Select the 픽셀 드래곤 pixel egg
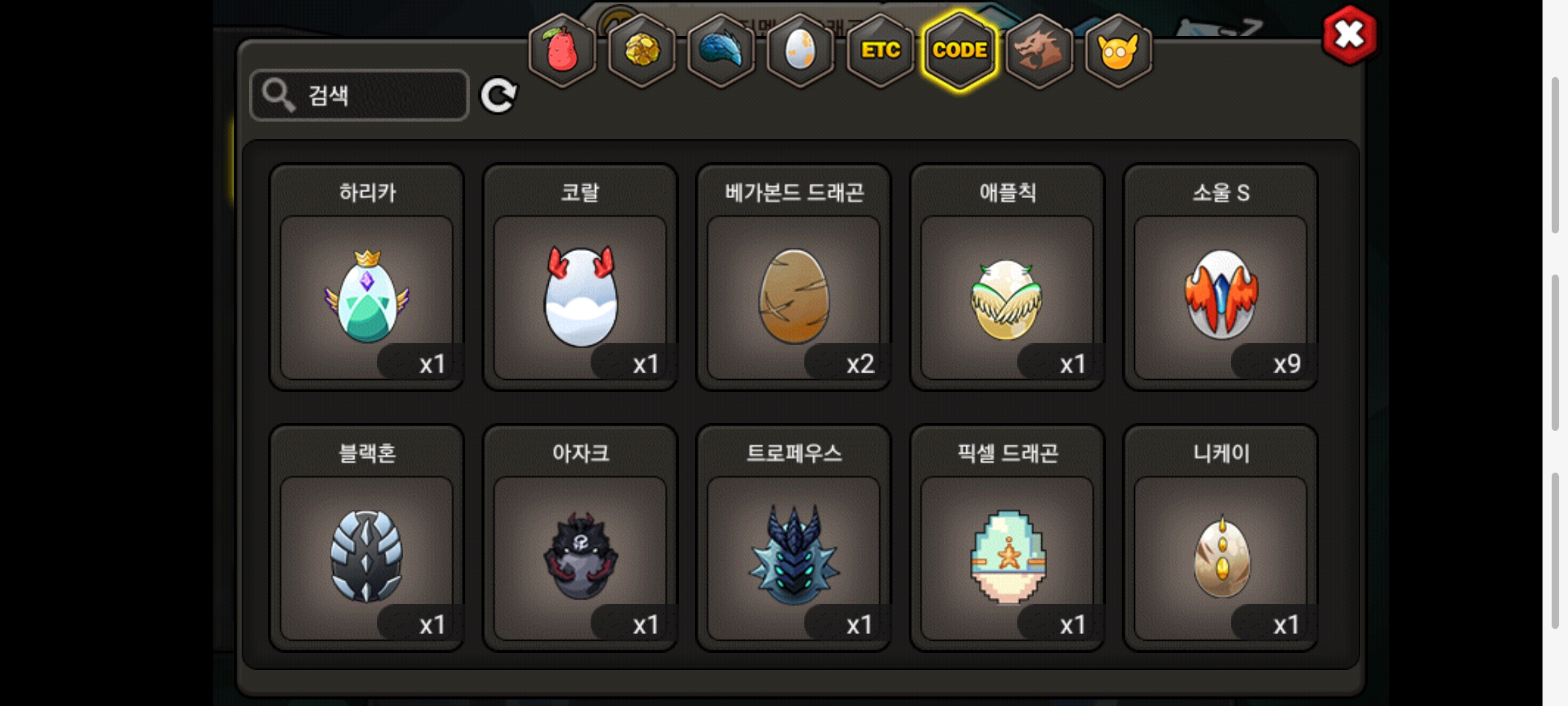1568x706 pixels. coord(1007,538)
